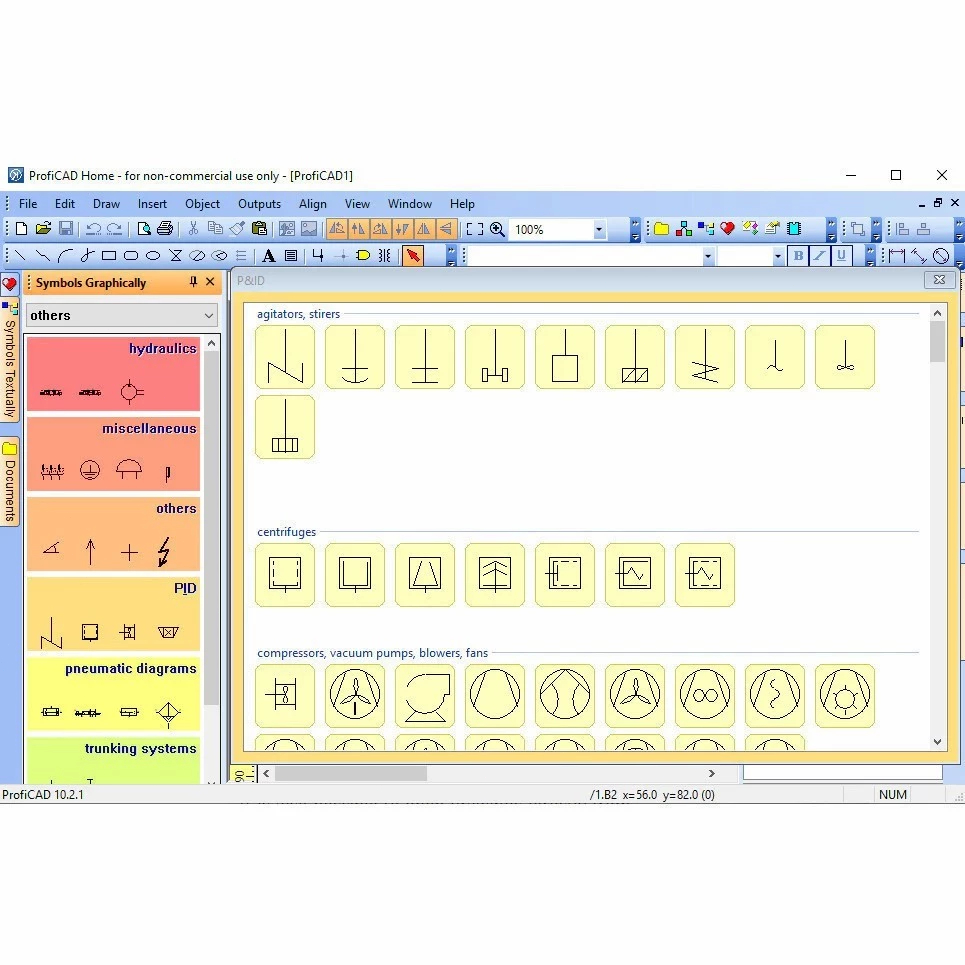Choose the circle diameter dimension tool

(941, 255)
